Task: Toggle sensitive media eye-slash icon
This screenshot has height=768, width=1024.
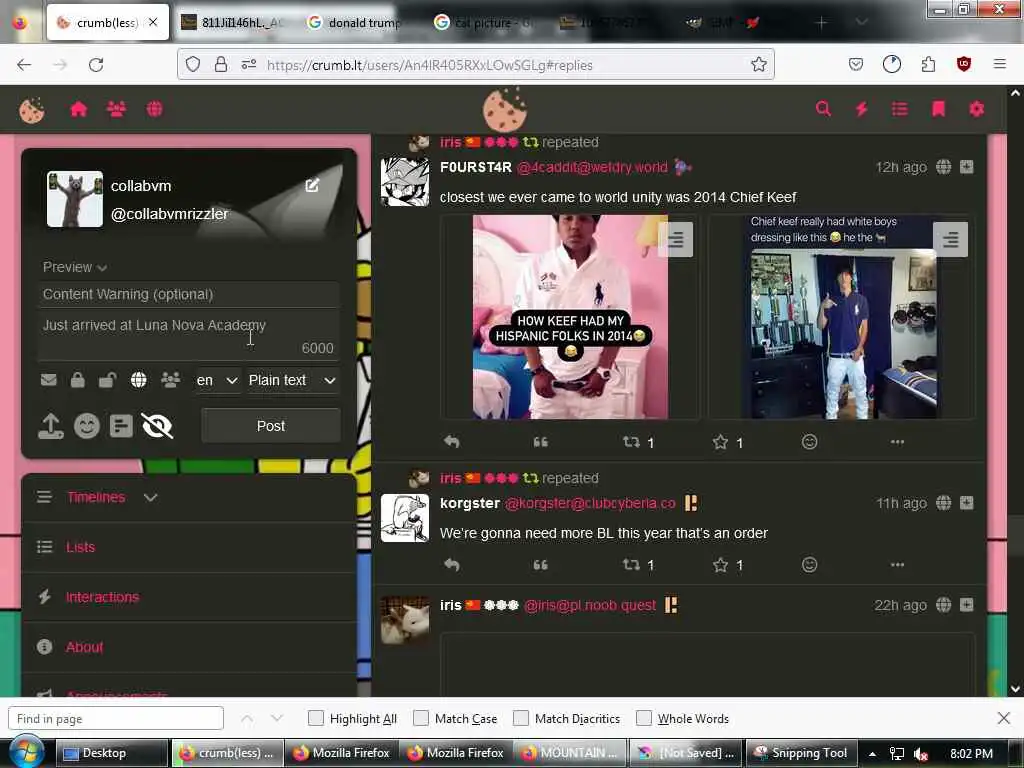Action: click(x=157, y=426)
